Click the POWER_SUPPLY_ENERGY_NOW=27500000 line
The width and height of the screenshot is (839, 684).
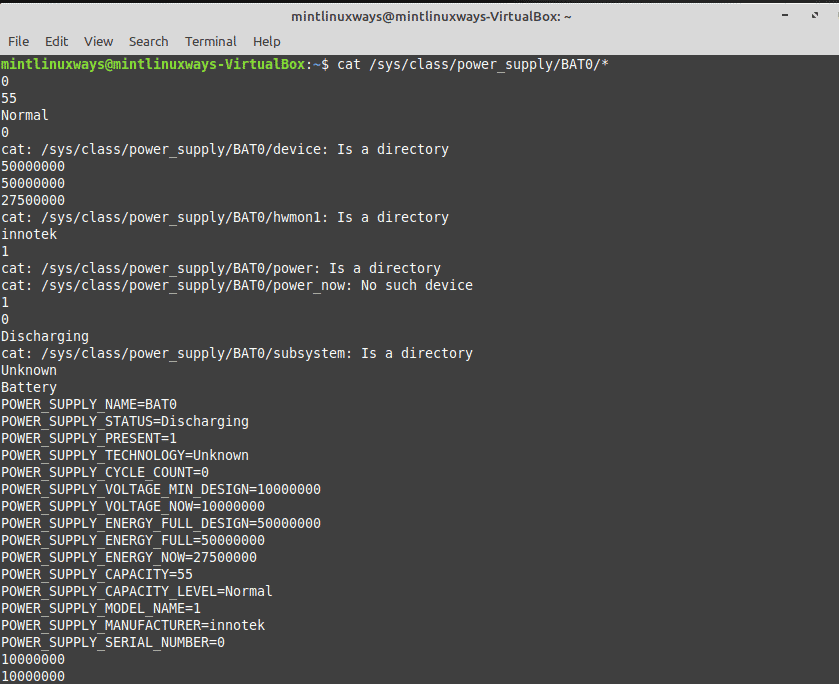point(129,558)
